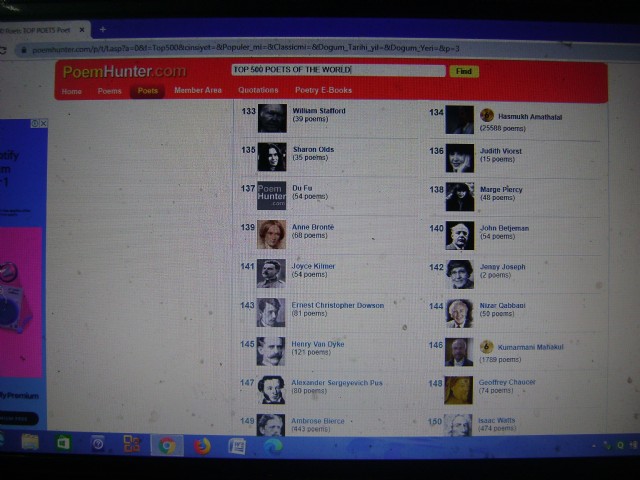
Task: Click the Find search button
Action: [464, 72]
